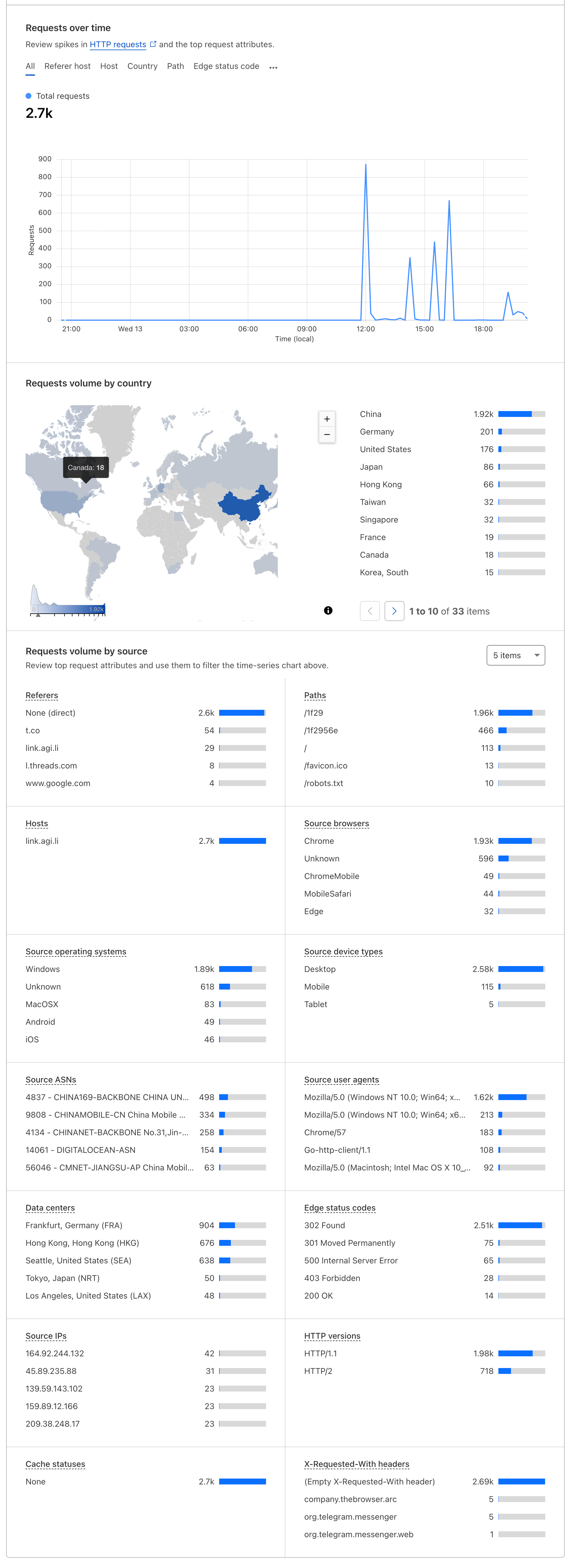Select the All tab
572x1568 pixels.
(30, 66)
